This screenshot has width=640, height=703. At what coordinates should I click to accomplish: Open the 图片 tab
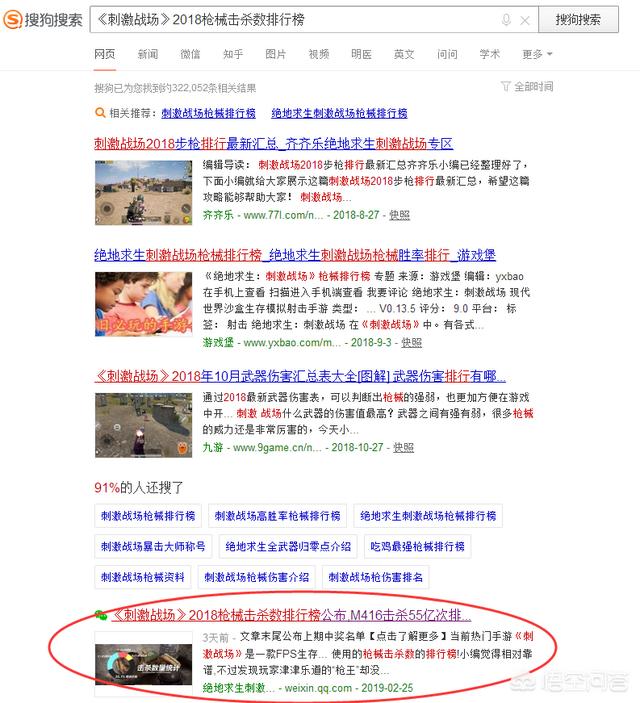click(275, 54)
